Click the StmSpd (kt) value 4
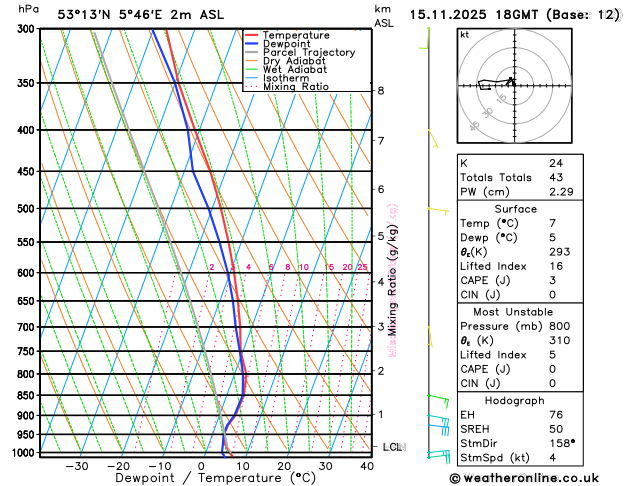The width and height of the screenshot is (629, 486). [553, 458]
